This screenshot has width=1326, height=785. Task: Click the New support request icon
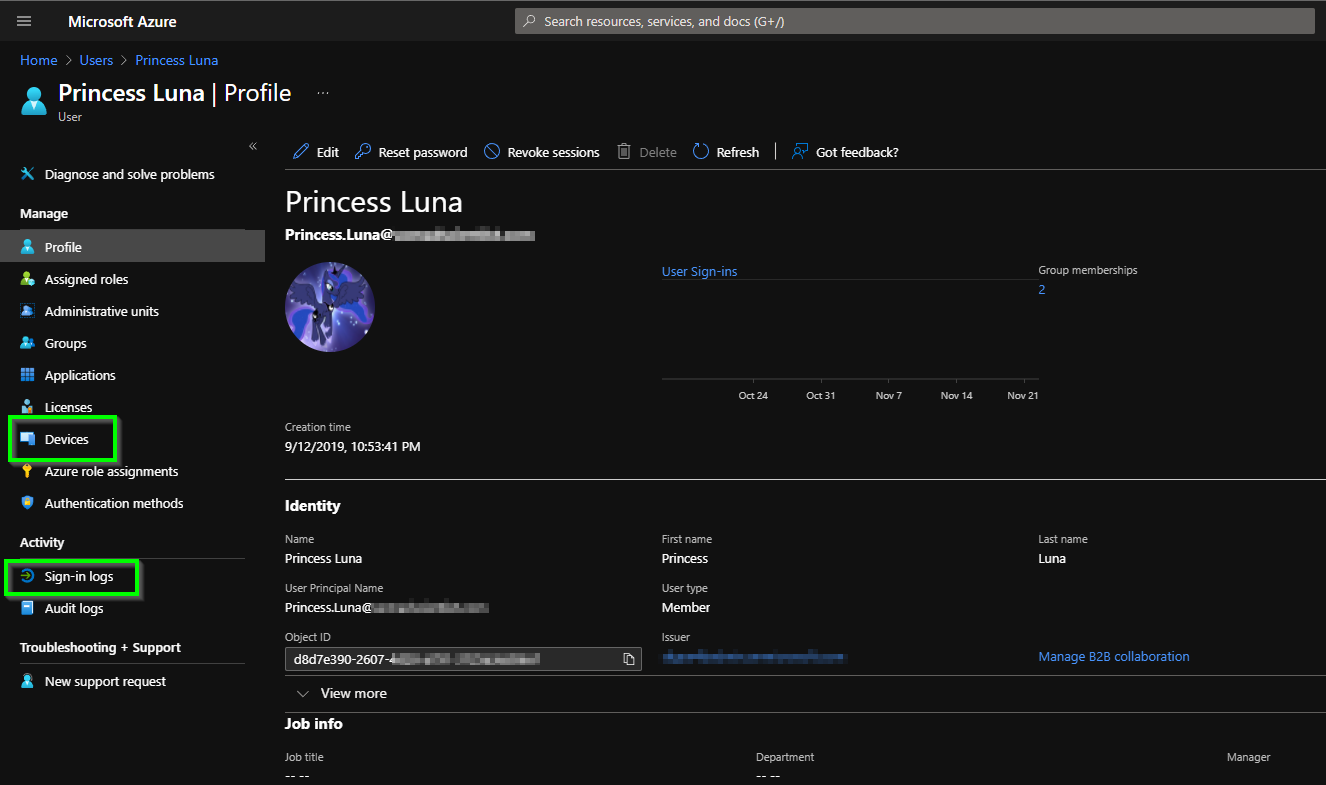pyautogui.click(x=28, y=681)
